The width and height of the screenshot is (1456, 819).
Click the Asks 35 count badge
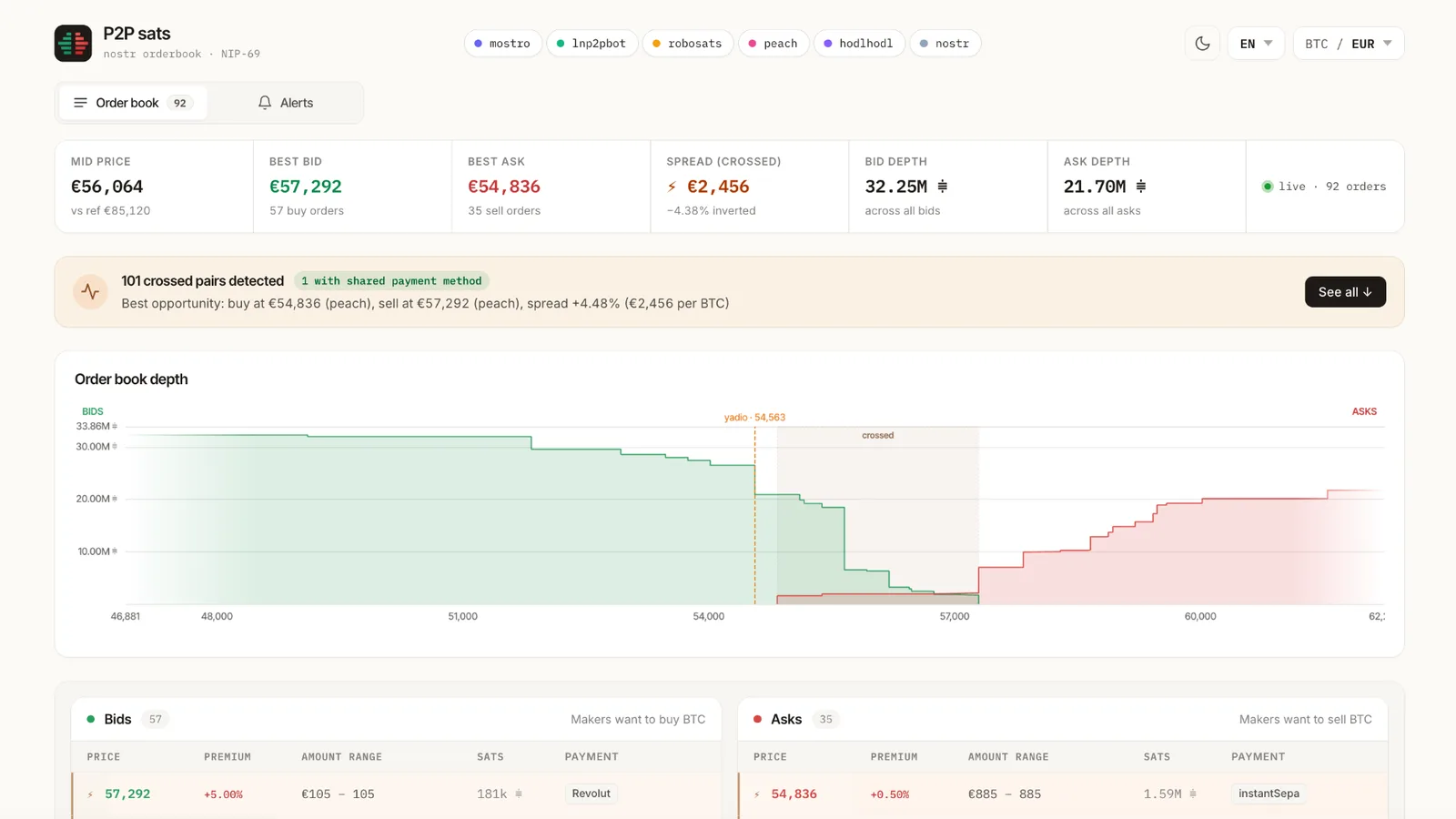825,719
